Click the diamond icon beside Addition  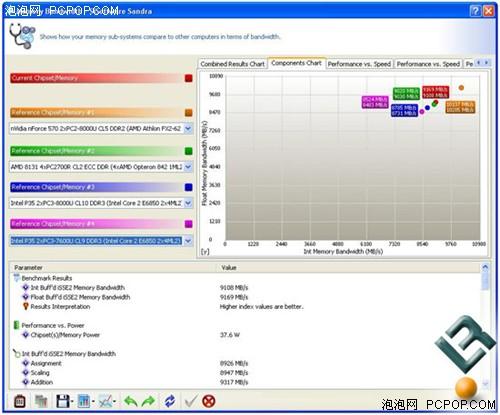(25, 382)
